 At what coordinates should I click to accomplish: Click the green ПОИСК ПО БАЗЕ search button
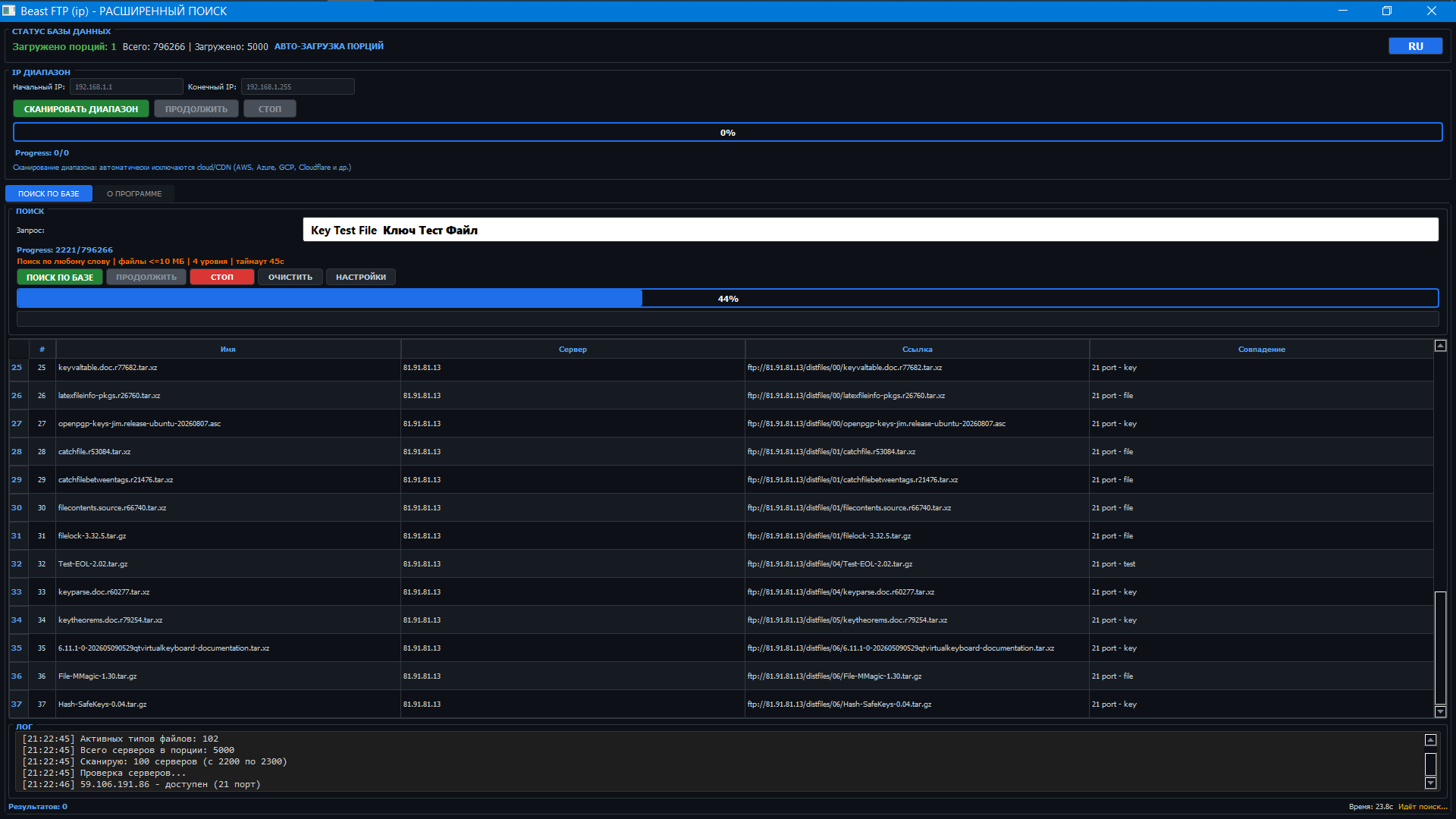coord(60,278)
